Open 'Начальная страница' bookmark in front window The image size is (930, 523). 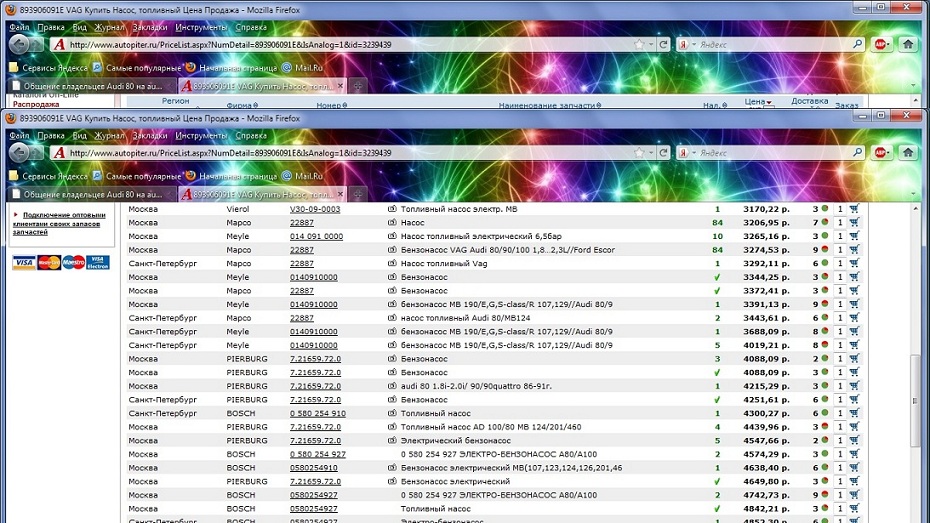231,176
